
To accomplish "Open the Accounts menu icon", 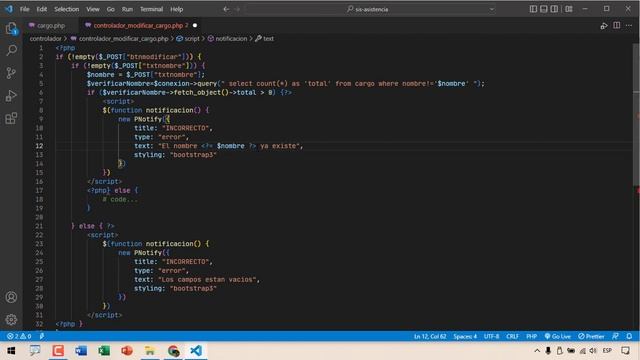I will click(11, 297).
